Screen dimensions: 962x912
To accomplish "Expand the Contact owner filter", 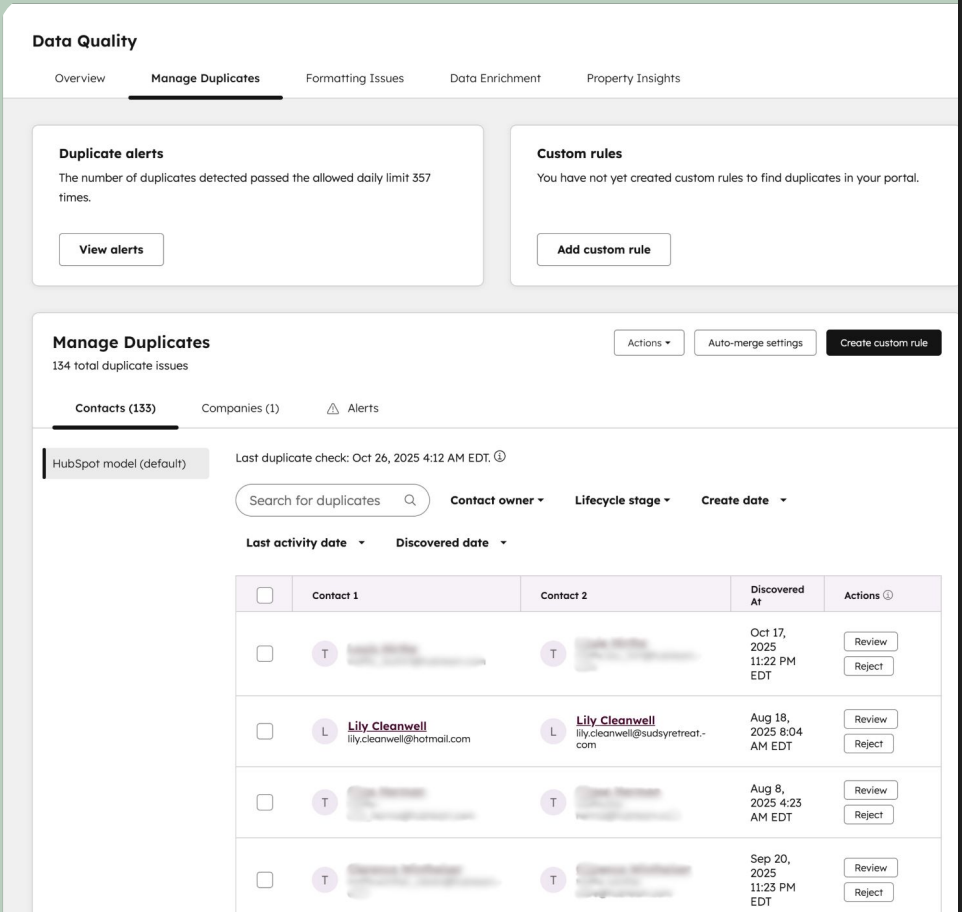I will click(x=497, y=500).
